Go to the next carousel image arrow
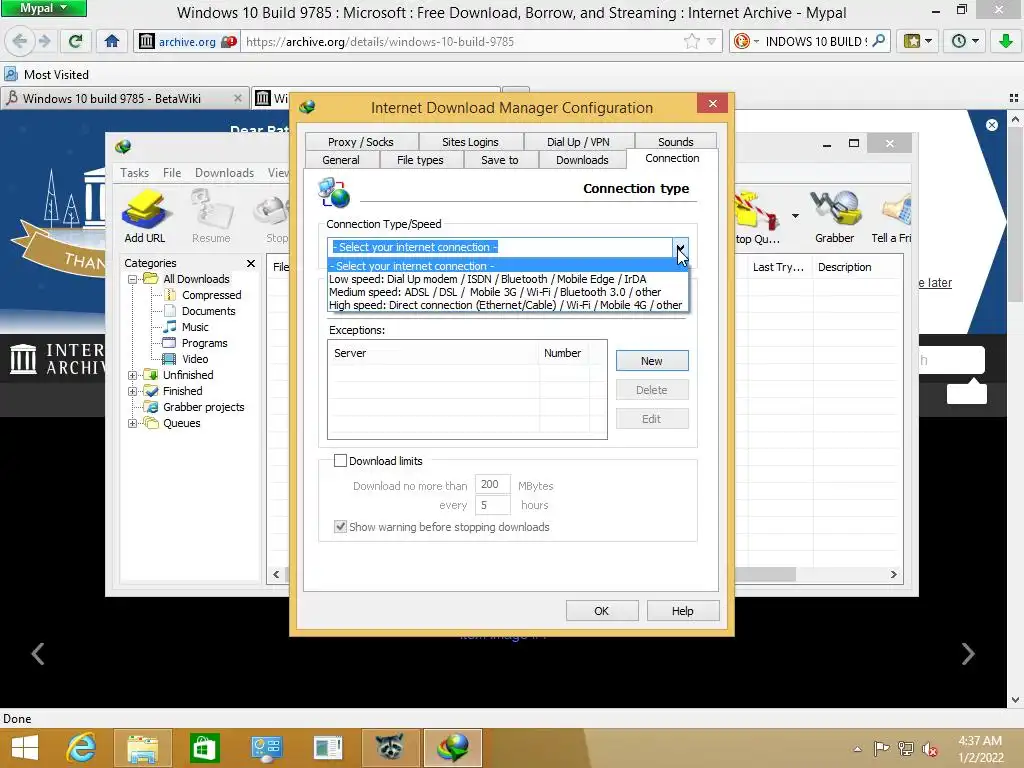The height and width of the screenshot is (768, 1024). [x=968, y=653]
